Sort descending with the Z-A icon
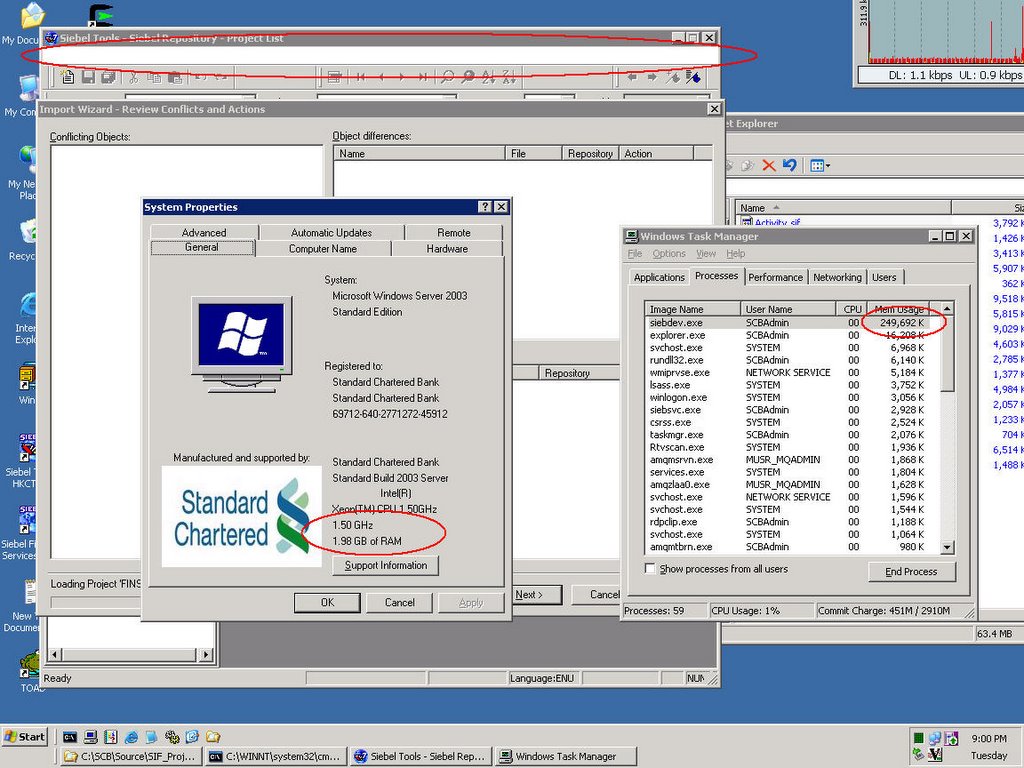The width and height of the screenshot is (1024, 768). point(509,77)
